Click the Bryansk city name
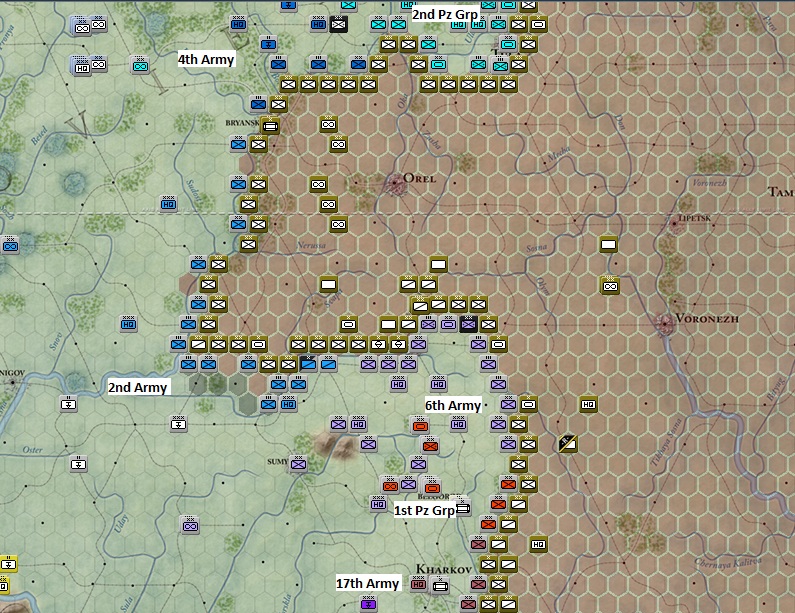The image size is (795, 613). pos(242,123)
